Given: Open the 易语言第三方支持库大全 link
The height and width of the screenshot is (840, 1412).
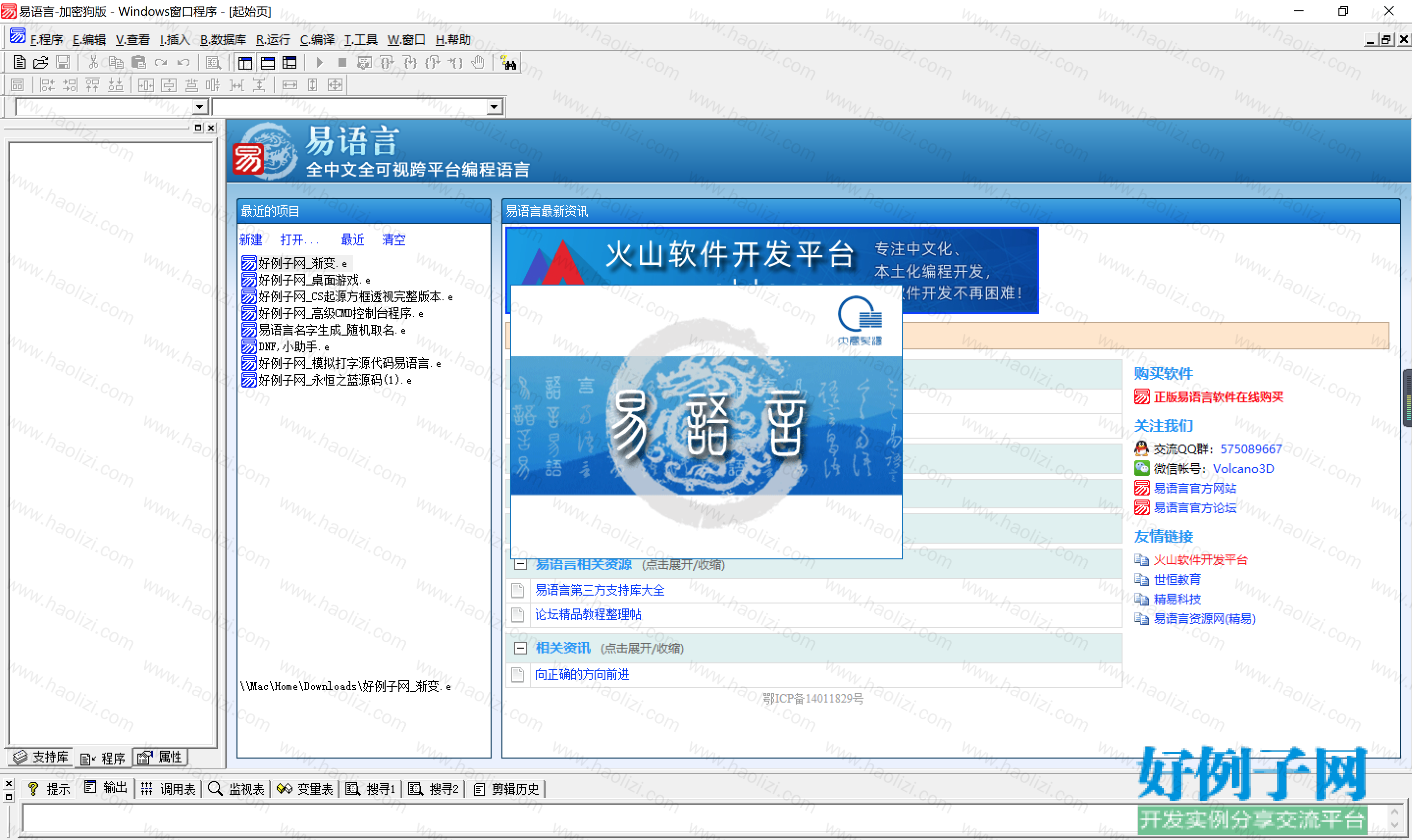Looking at the screenshot, I should click(600, 590).
